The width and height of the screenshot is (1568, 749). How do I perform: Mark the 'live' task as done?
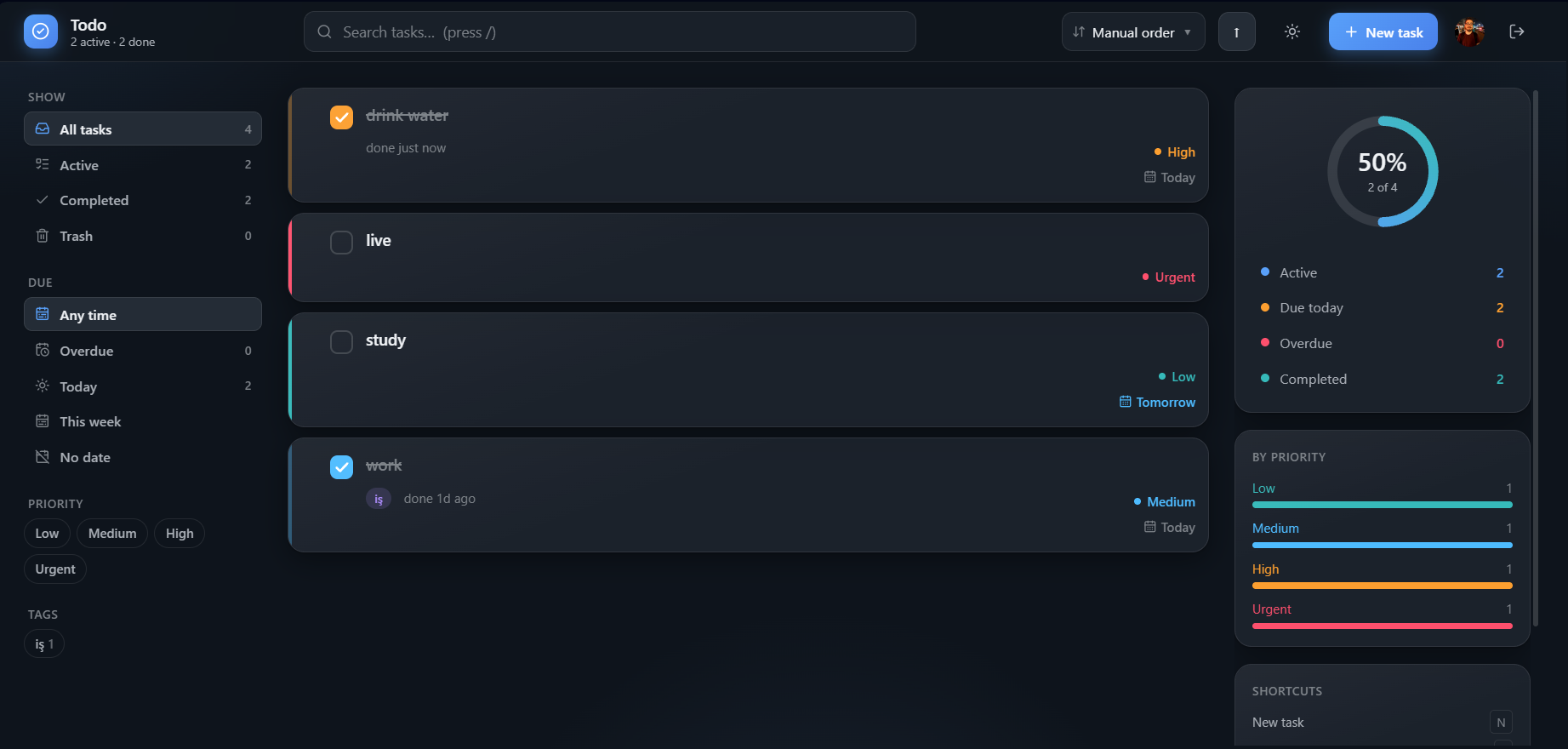[341, 243]
